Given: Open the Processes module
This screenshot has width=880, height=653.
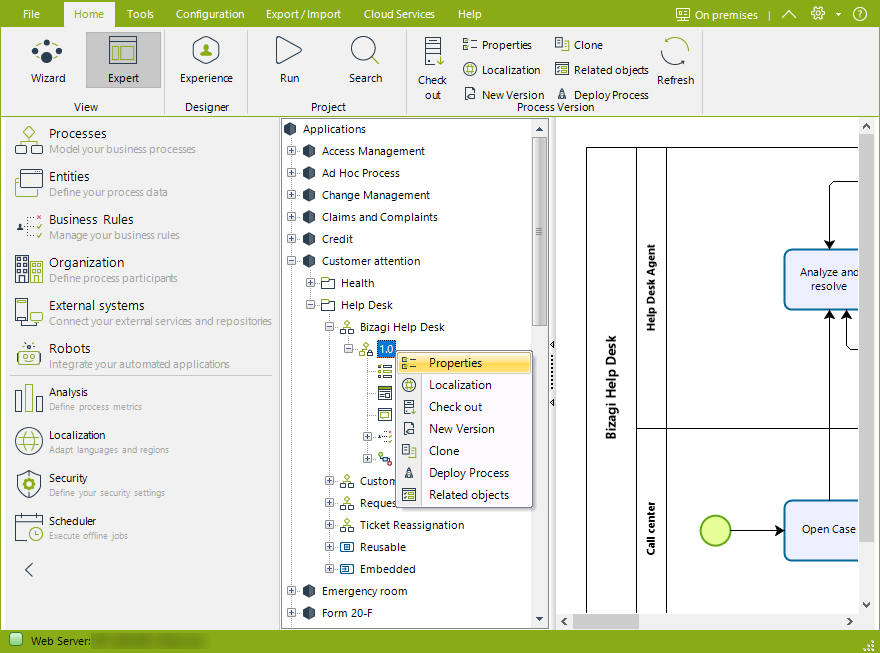Looking at the screenshot, I should point(140,141).
